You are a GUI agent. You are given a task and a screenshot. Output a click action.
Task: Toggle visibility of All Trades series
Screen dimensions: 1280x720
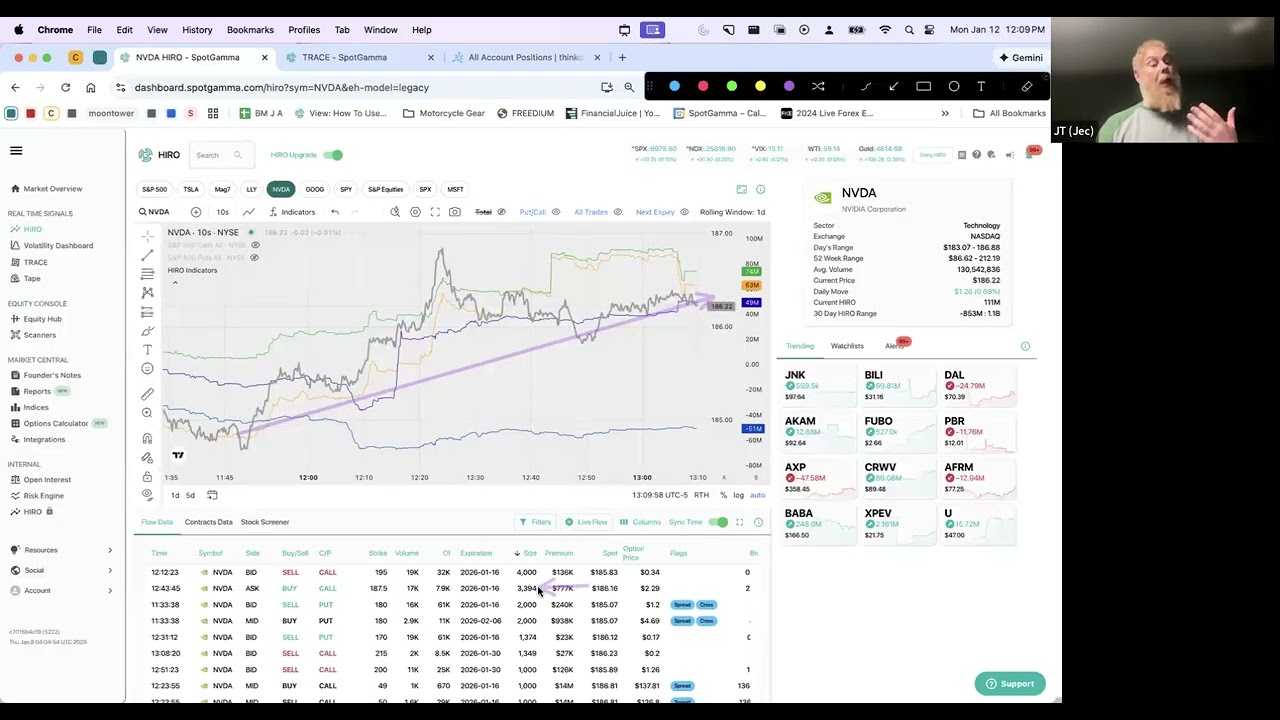617,212
